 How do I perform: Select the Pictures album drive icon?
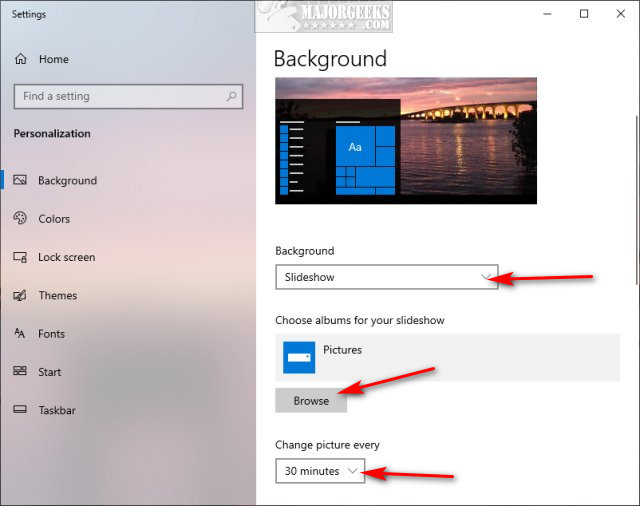pos(299,357)
